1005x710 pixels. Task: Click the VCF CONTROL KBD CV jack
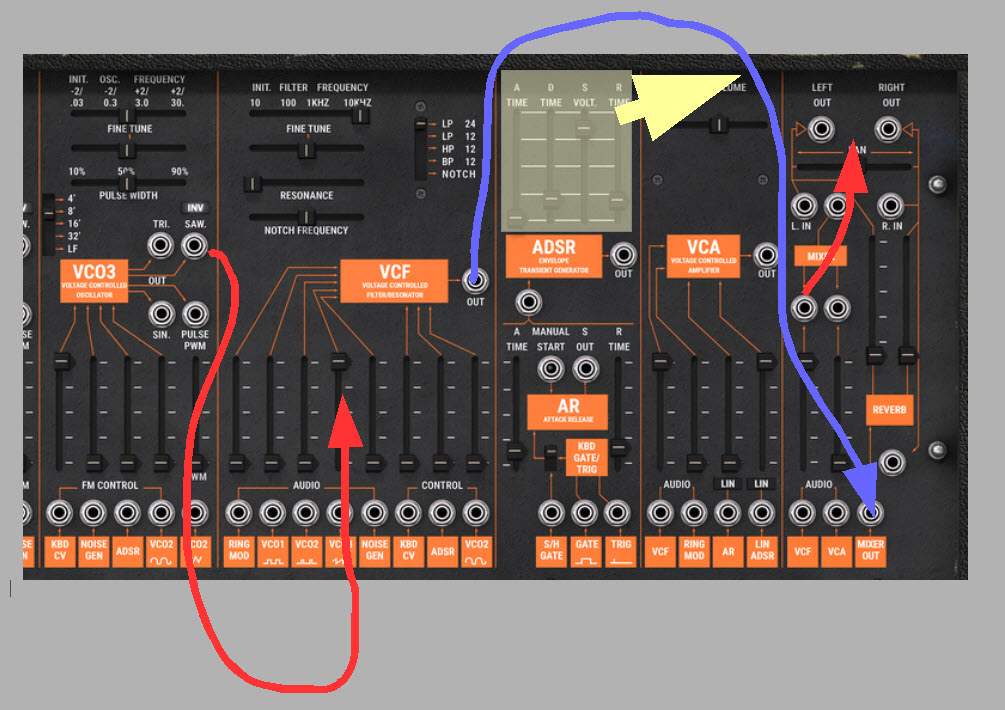click(x=408, y=513)
